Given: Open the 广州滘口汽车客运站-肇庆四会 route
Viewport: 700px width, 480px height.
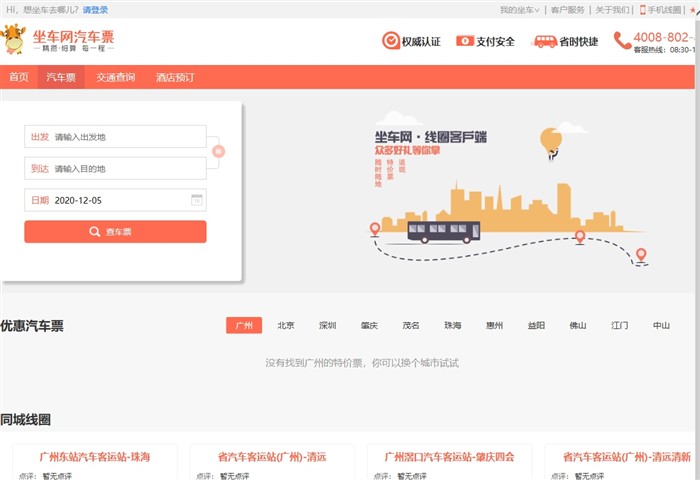Looking at the screenshot, I should (450, 457).
